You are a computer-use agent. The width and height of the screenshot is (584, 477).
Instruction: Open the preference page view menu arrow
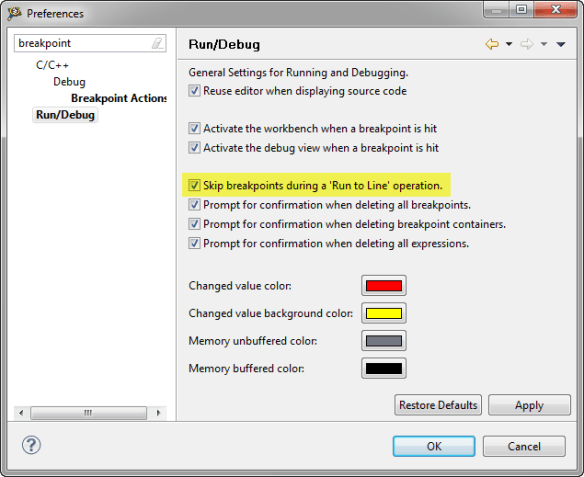click(561, 44)
